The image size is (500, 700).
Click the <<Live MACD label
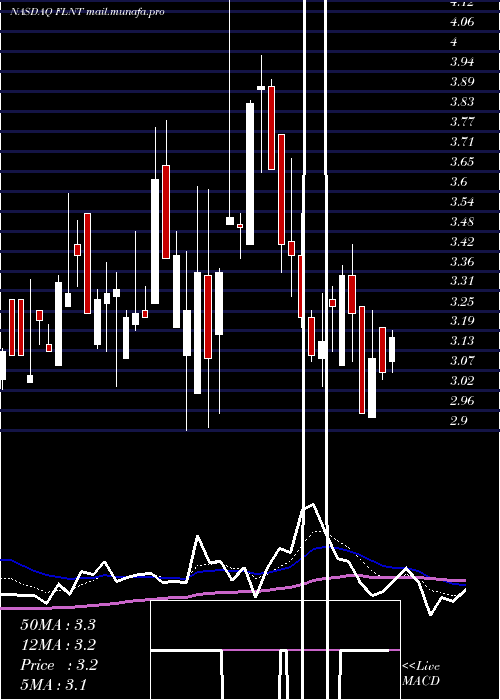click(x=421, y=673)
